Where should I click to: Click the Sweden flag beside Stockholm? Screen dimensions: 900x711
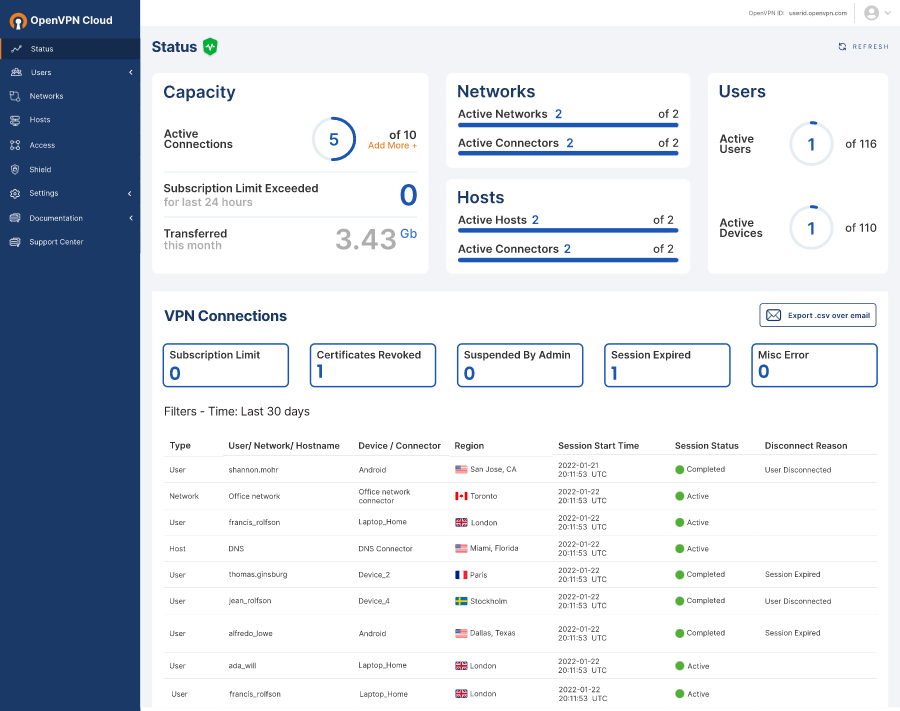(461, 601)
